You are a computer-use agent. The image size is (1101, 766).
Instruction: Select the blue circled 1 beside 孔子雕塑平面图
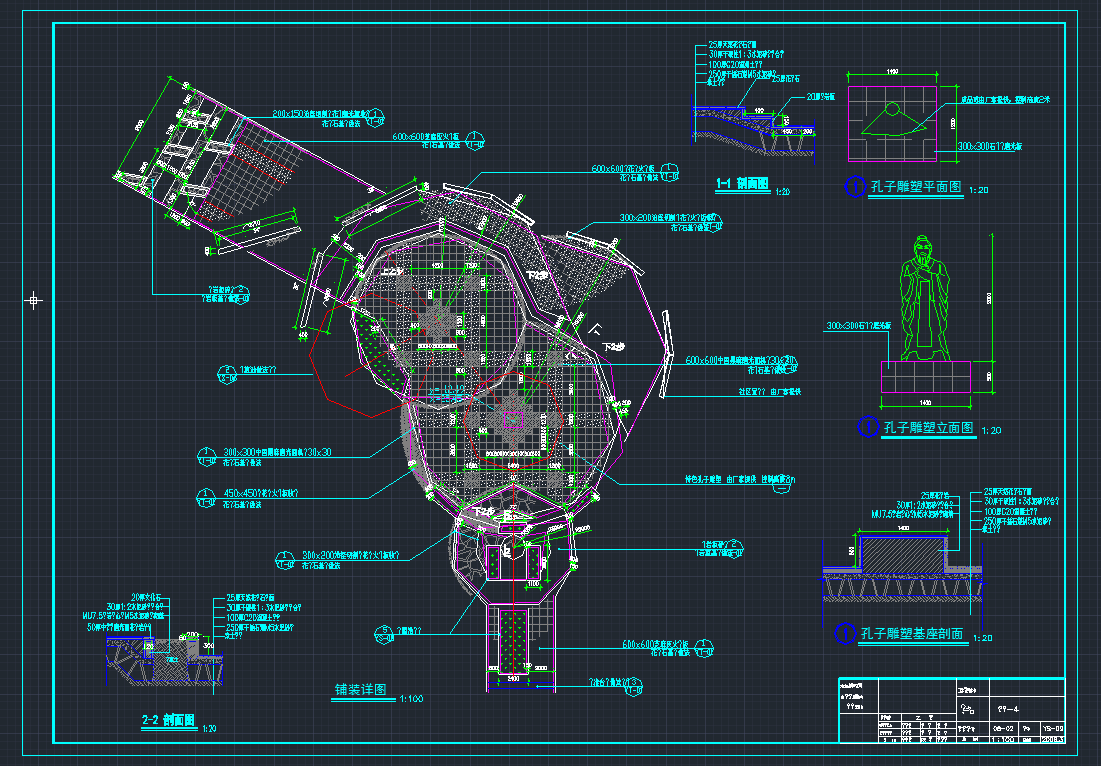tap(856, 187)
